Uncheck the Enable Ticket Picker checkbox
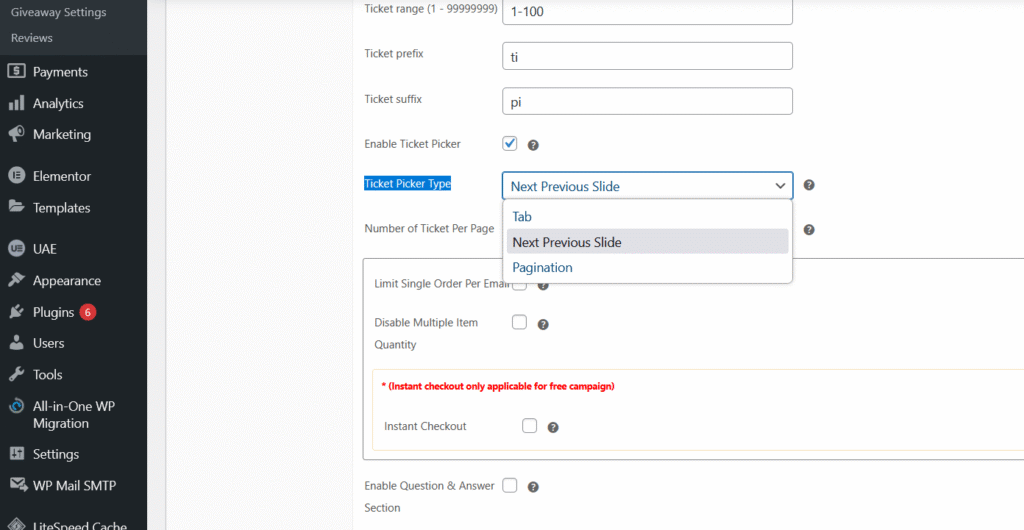Viewport: 1024px width, 530px height. point(510,144)
